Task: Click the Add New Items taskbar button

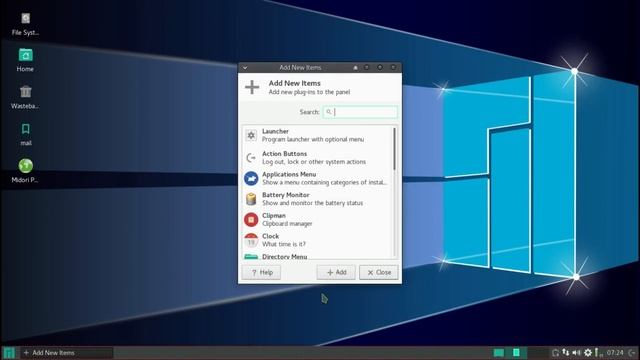Action: [x=67, y=353]
